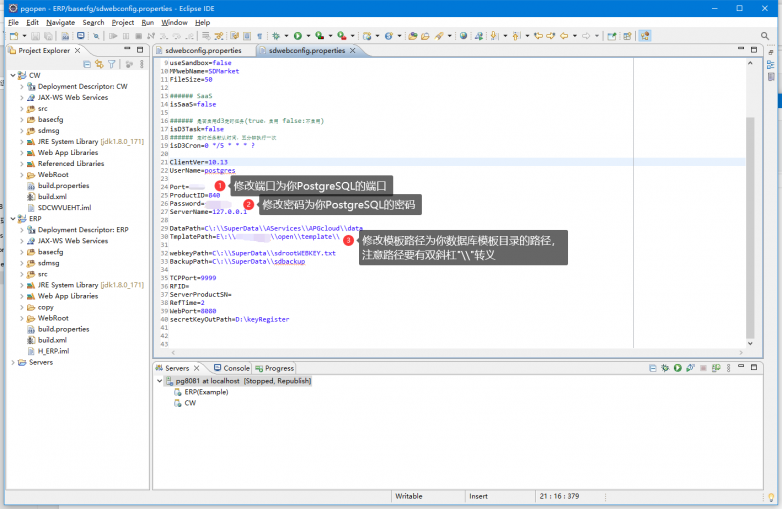Minimize the Project Explorer view

click(126, 49)
